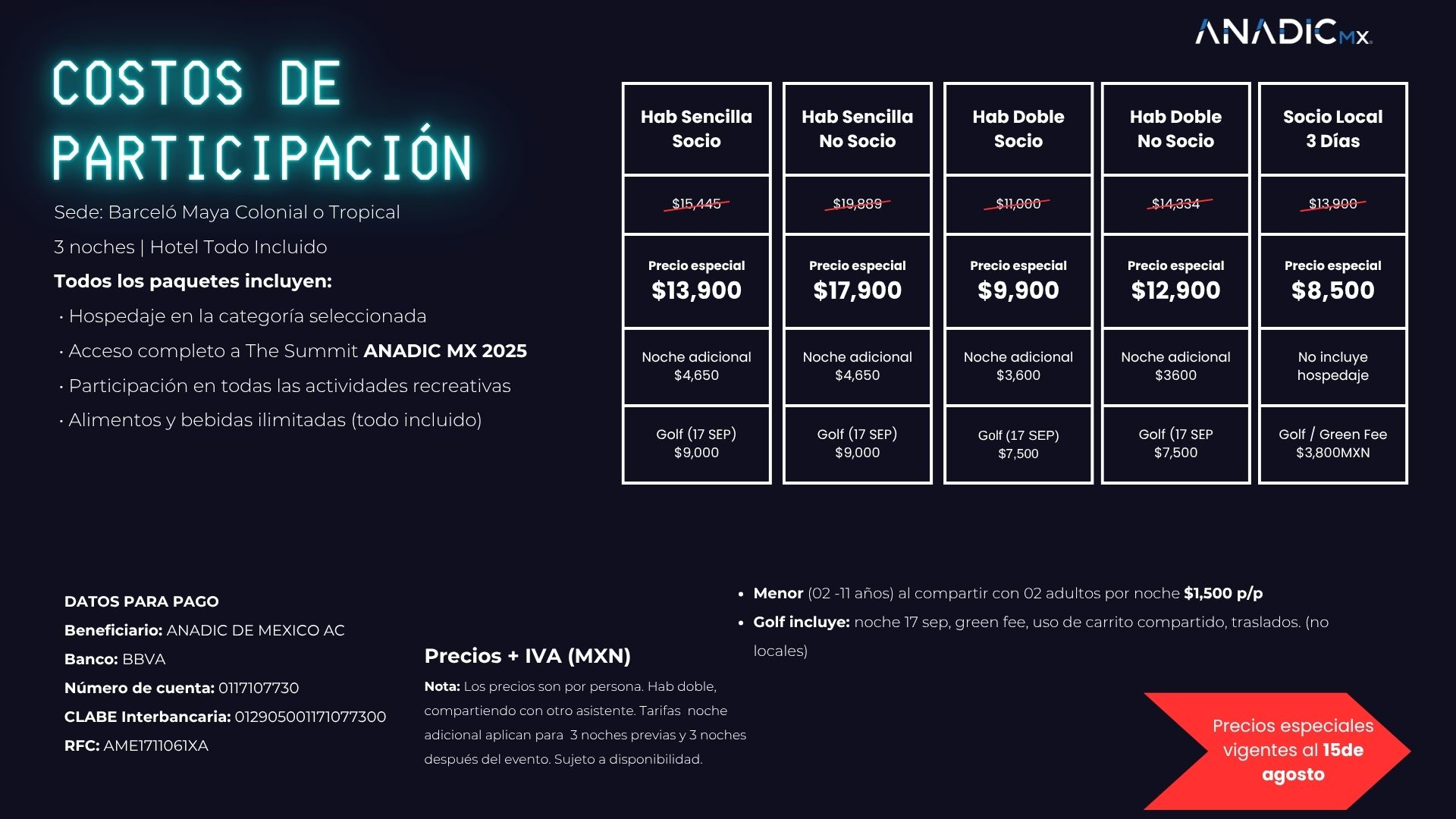Click the Número de cuenta value

coord(259,688)
